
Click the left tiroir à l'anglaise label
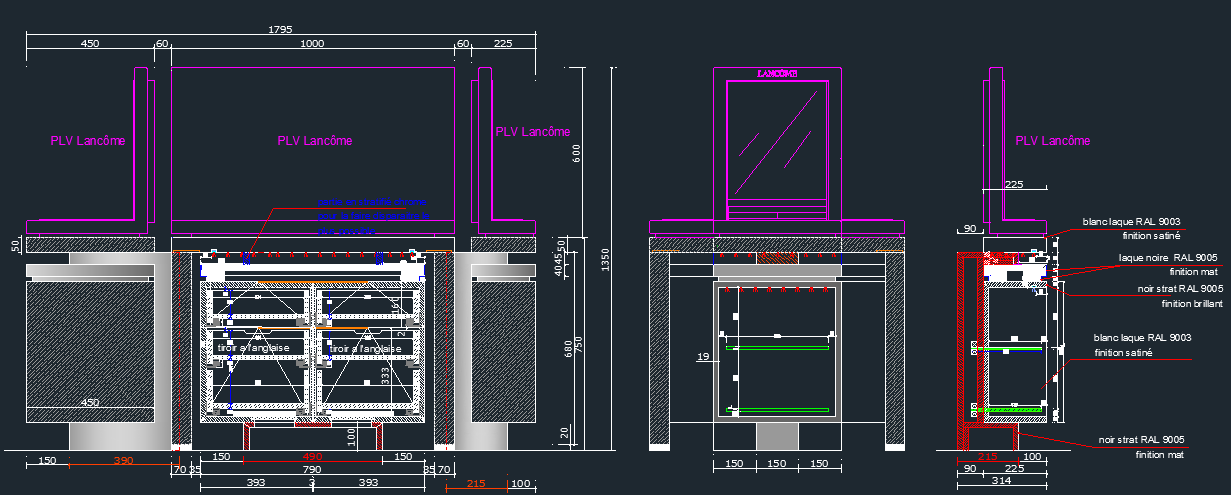[253, 347]
